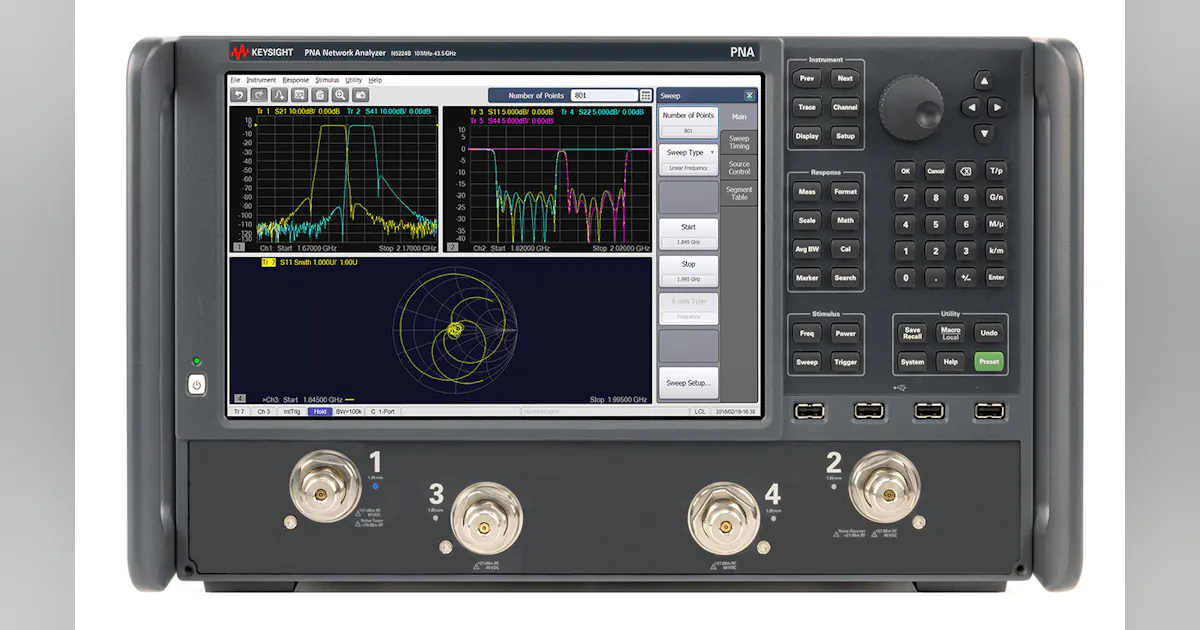This screenshot has height=630, width=1200.
Task: Click the undo arrow toolbar icon on screen
Action: (239, 95)
